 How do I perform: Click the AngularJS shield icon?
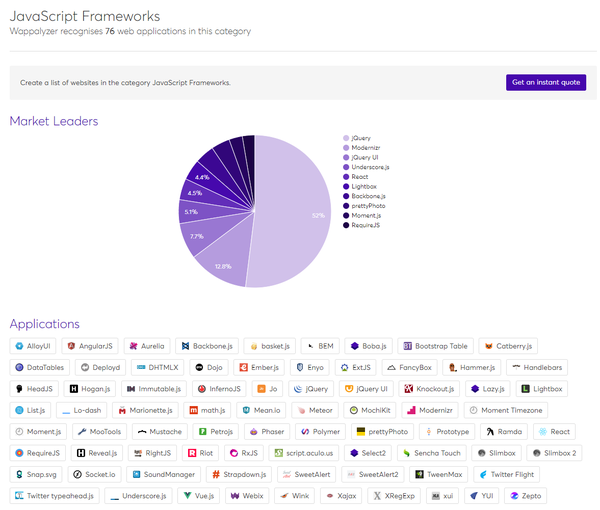point(71,346)
